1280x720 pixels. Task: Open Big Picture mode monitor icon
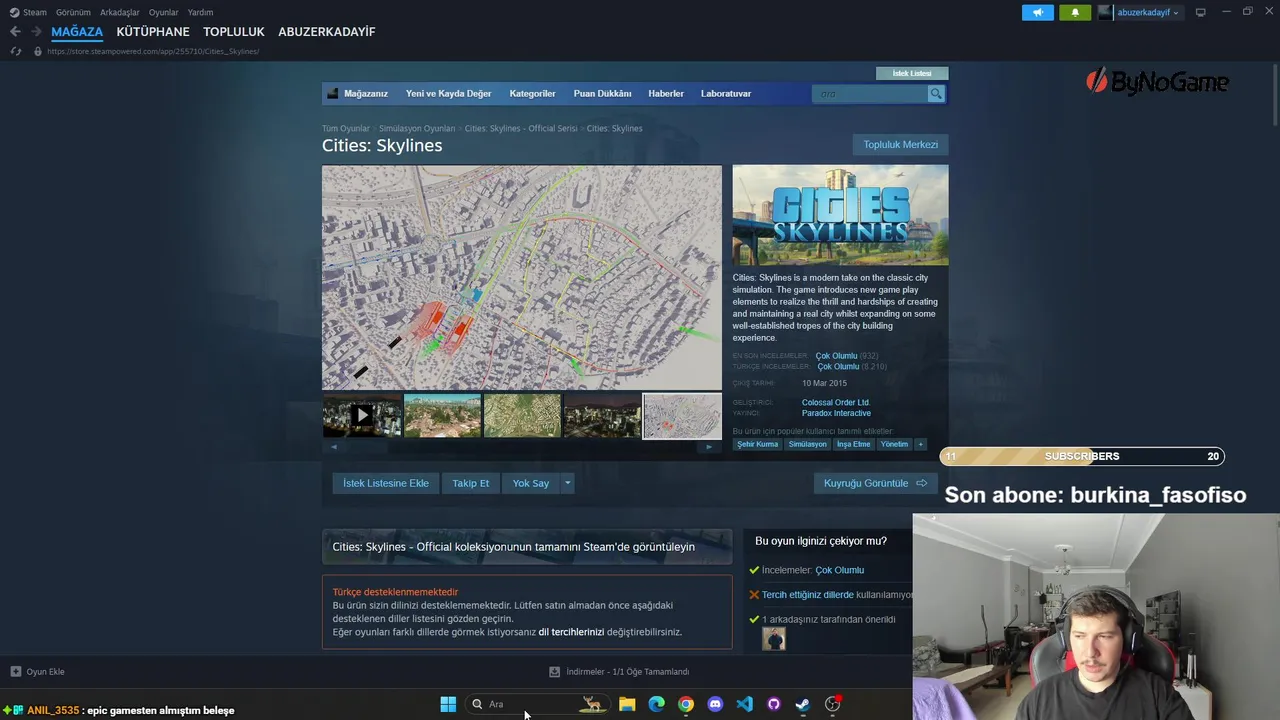point(1201,12)
